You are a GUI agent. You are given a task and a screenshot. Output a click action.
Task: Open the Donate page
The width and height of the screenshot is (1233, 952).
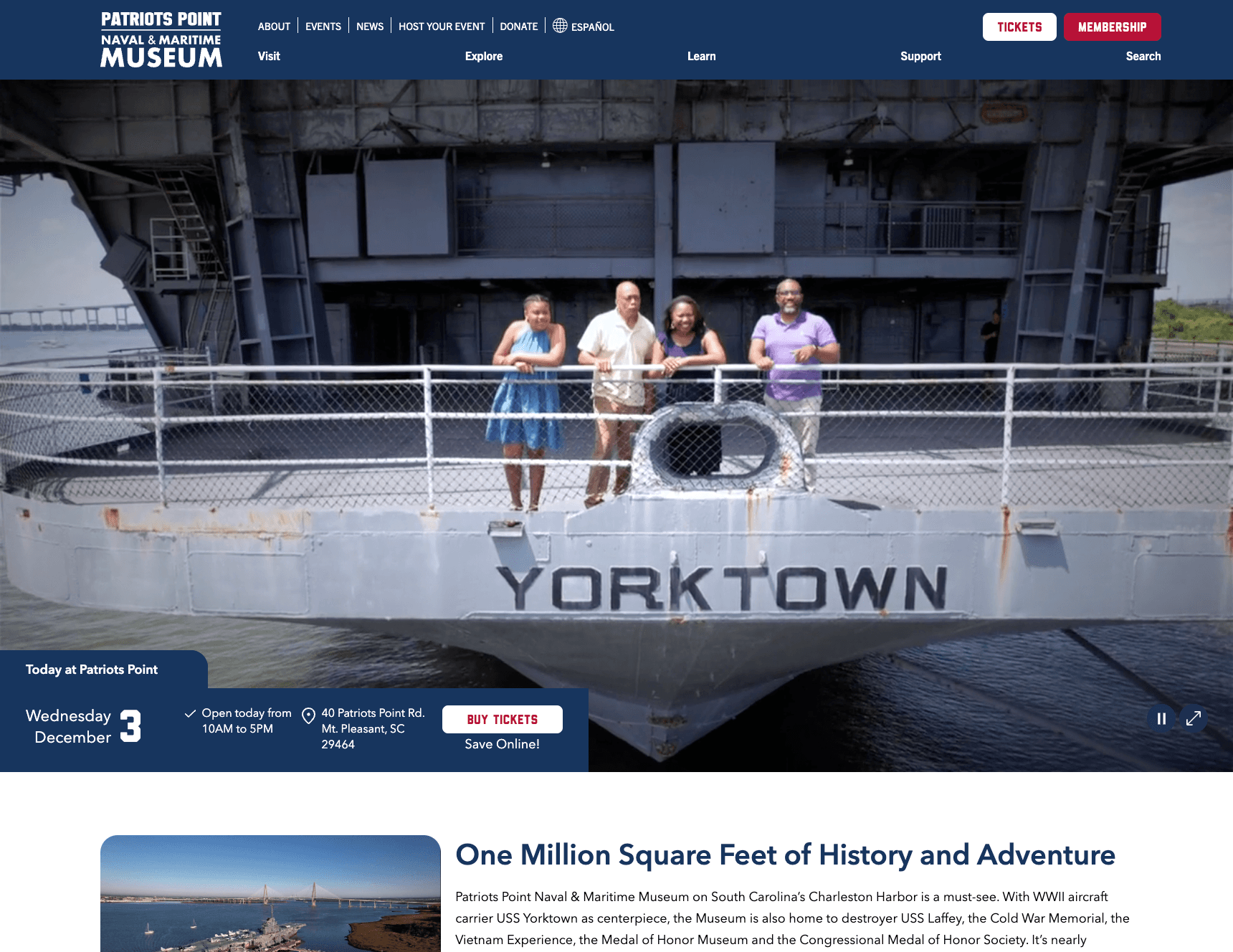click(519, 27)
